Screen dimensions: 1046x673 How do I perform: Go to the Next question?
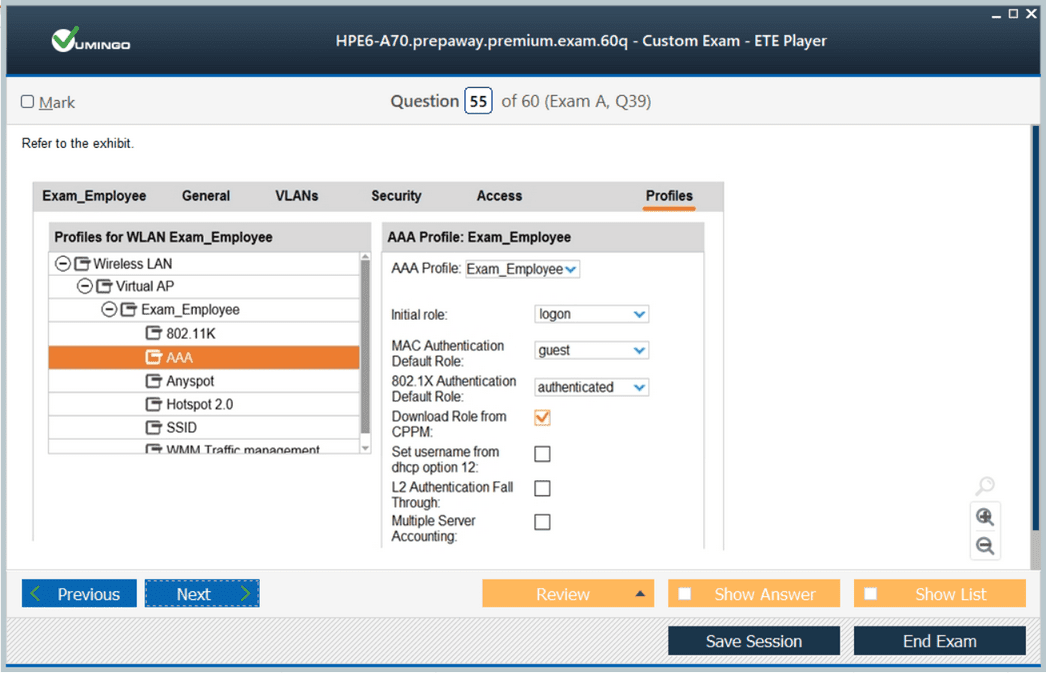click(202, 594)
